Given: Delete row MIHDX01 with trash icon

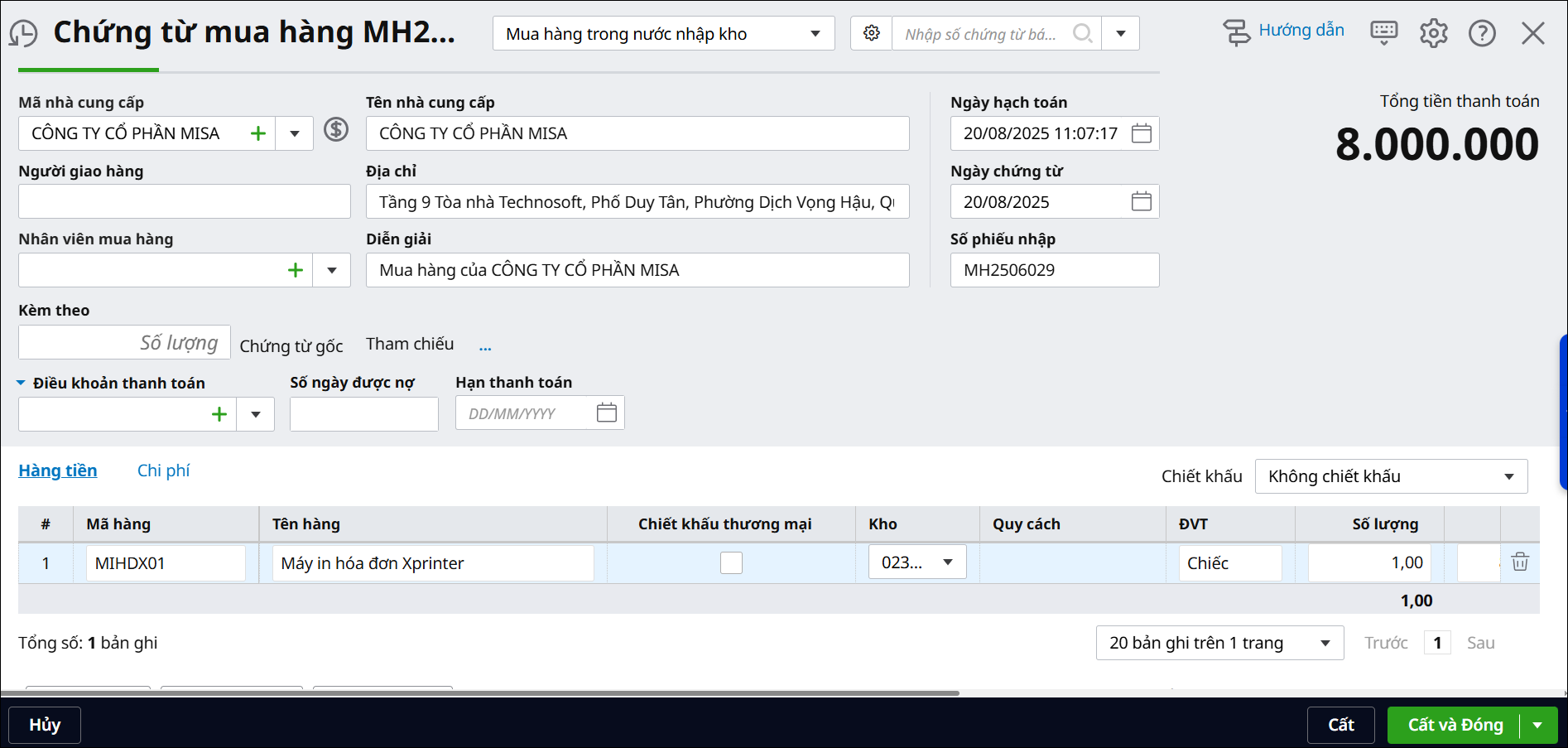Looking at the screenshot, I should click(1520, 562).
